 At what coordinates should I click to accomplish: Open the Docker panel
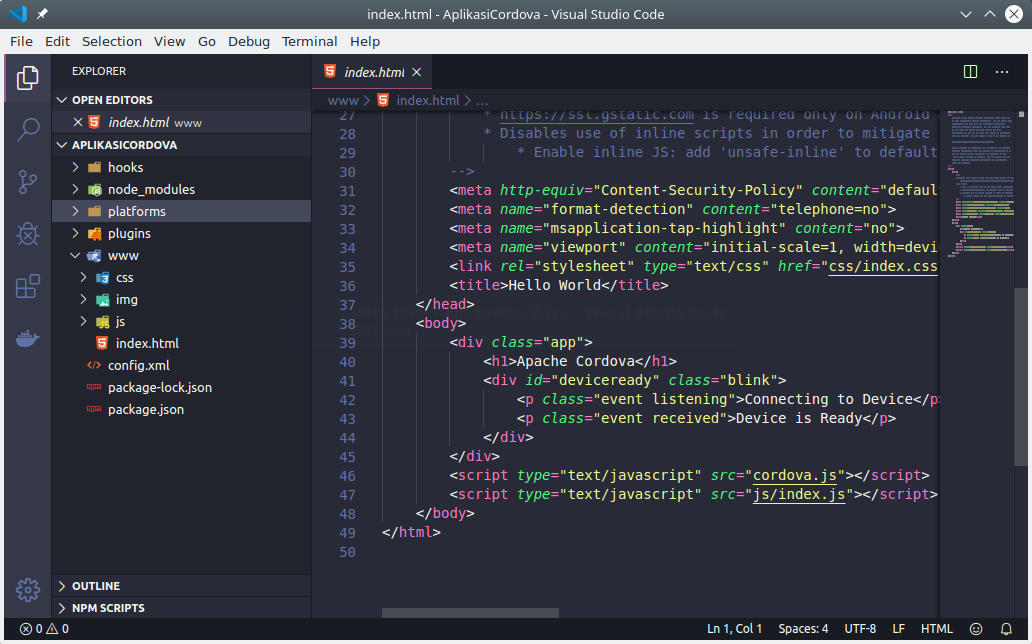[27, 337]
